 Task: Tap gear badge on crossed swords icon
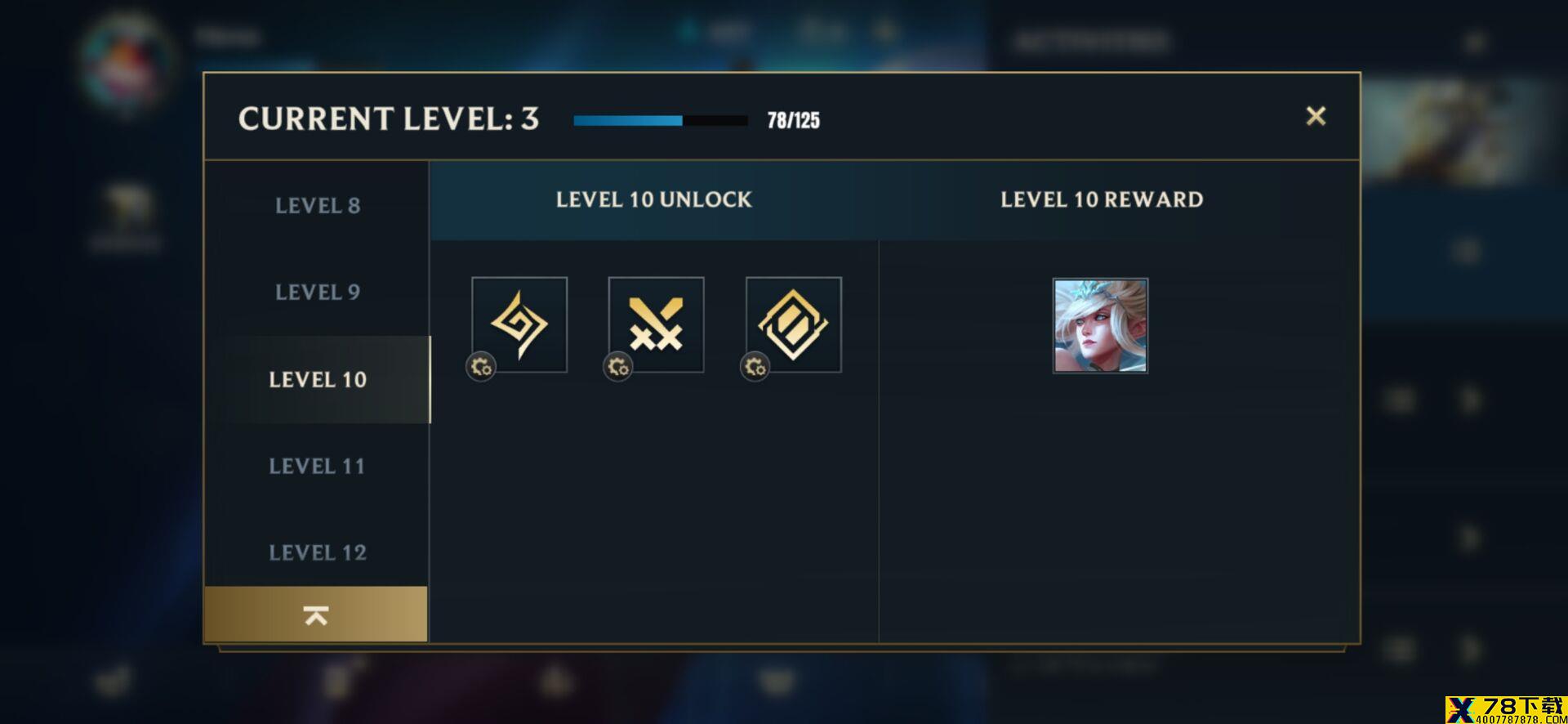click(618, 367)
